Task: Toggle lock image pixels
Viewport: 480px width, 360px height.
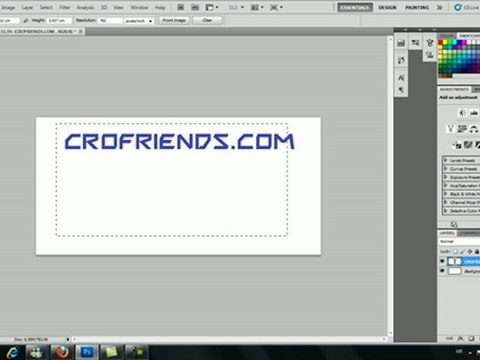Action: [463, 252]
